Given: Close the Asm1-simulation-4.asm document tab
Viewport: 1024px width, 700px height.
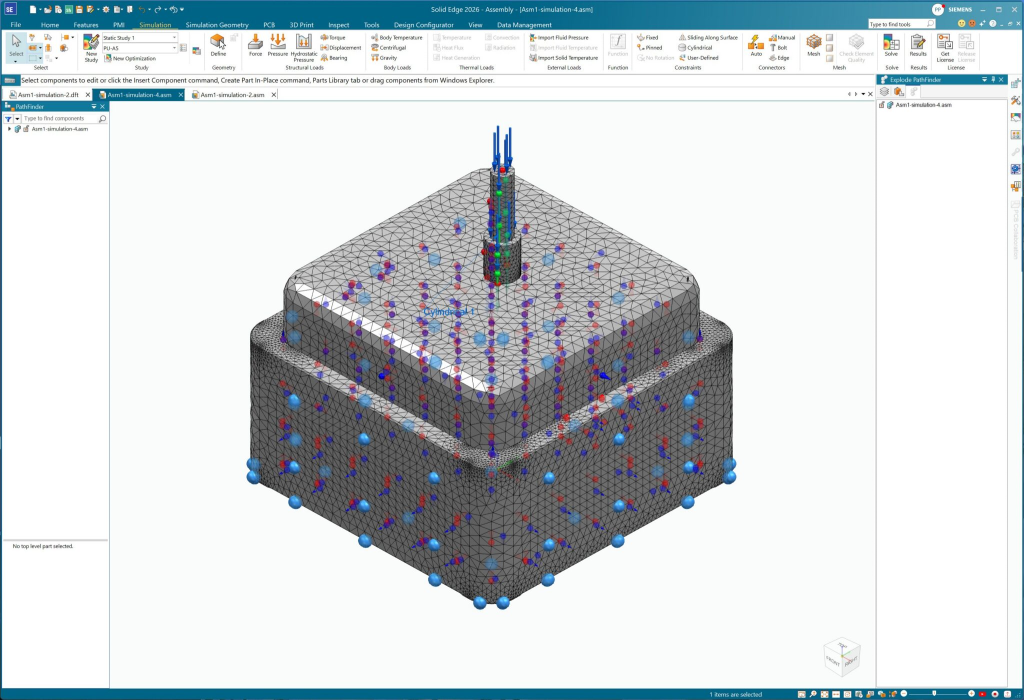Looking at the screenshot, I should 181,95.
